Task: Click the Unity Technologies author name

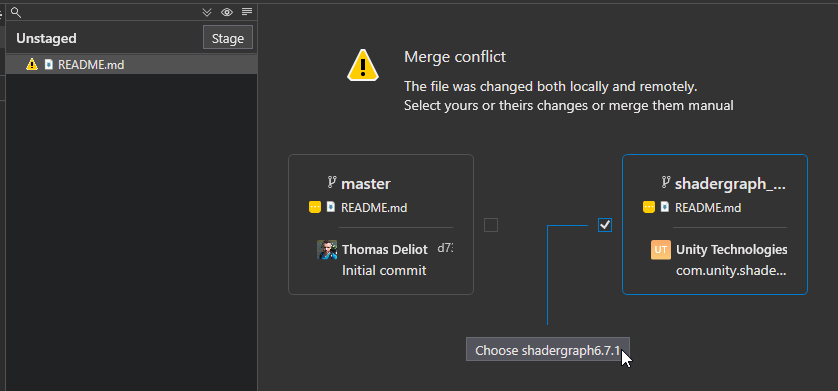Action: (732, 249)
